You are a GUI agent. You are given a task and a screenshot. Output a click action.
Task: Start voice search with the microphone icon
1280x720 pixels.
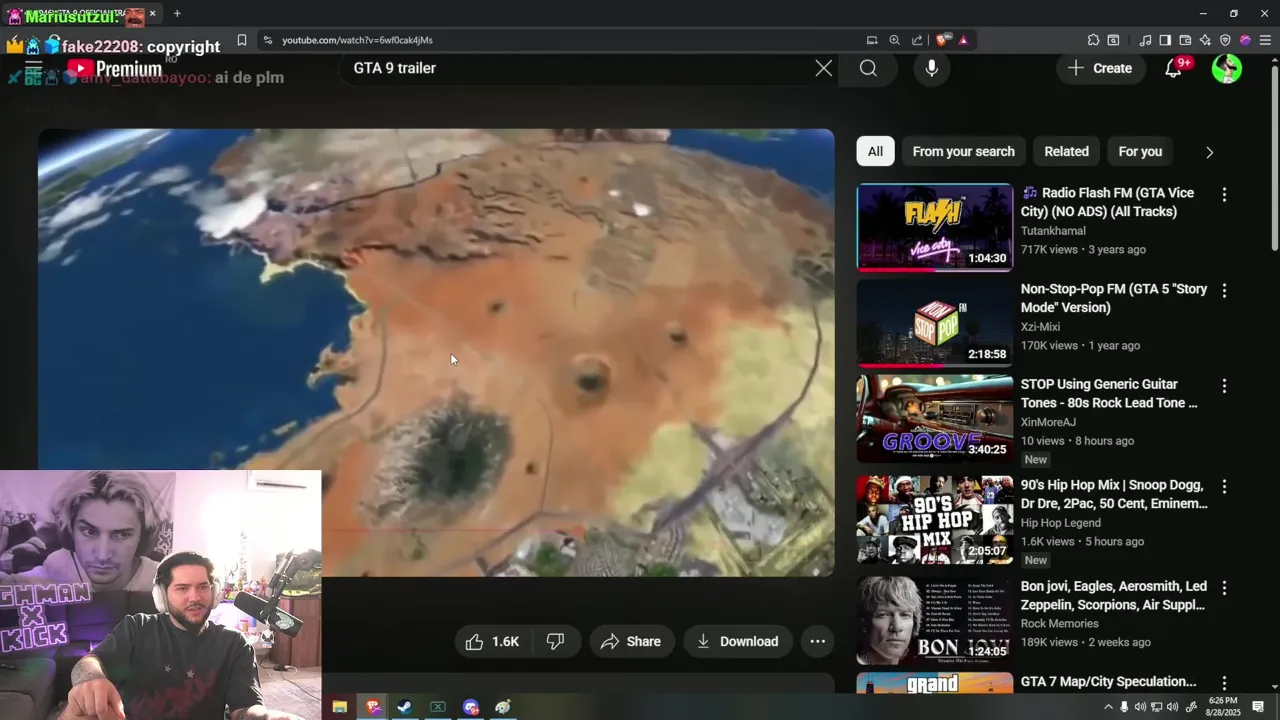click(931, 68)
